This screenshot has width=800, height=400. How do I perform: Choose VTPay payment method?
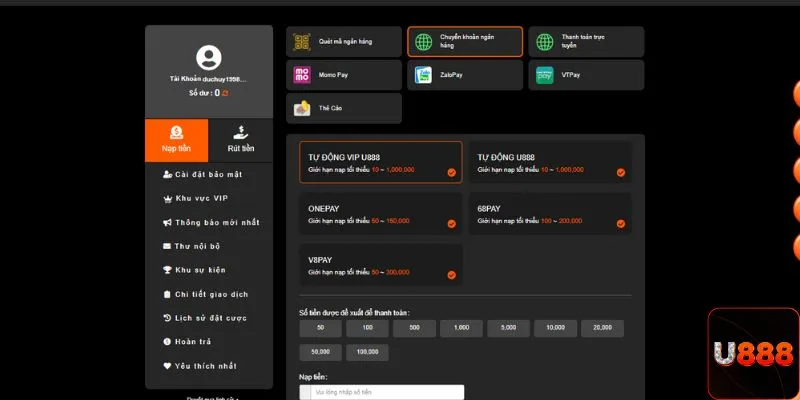(586, 75)
